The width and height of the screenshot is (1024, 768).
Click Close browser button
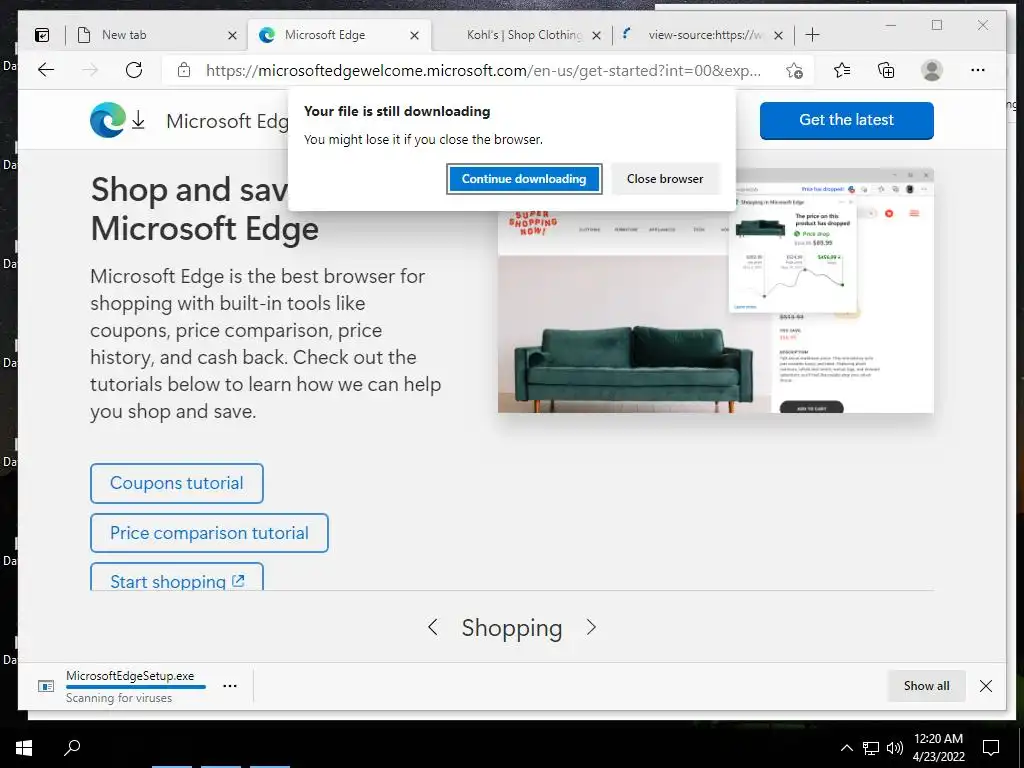[665, 179]
